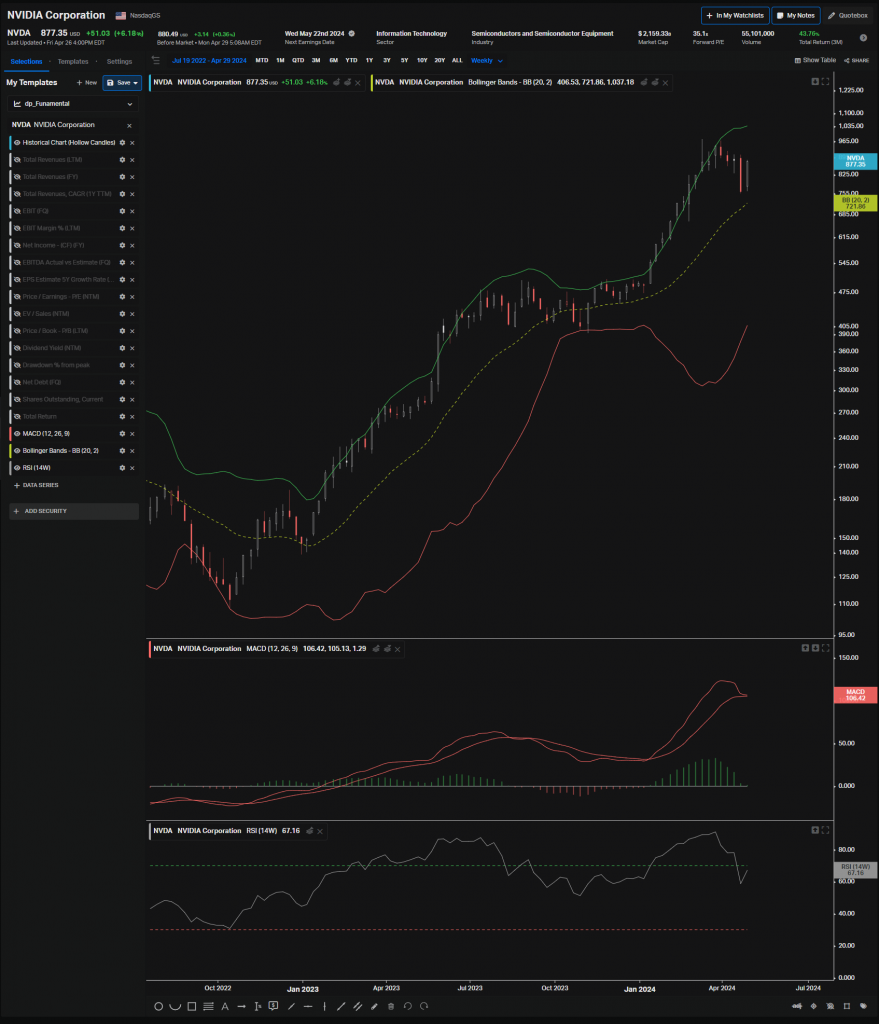Select the circle drawing tool
The image size is (879, 1024).
point(158,1006)
